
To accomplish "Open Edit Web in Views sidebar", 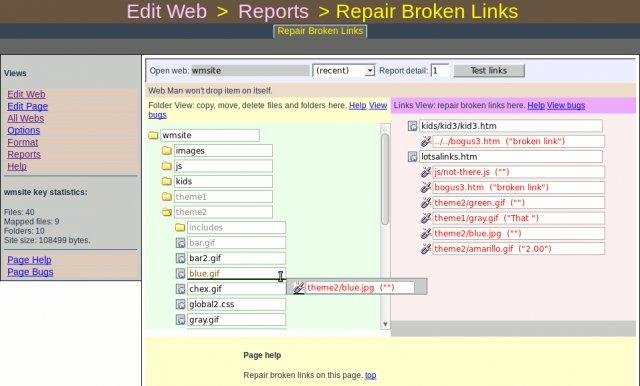I will pyautogui.click(x=26, y=94).
